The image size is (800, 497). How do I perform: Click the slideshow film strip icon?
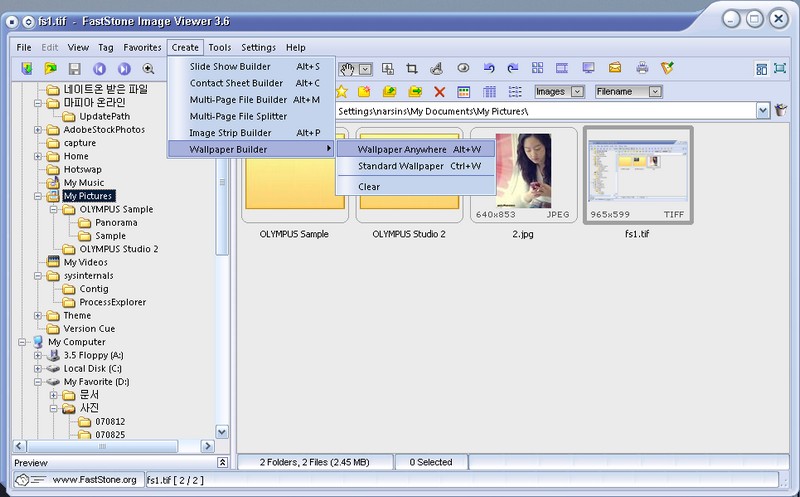pos(562,68)
